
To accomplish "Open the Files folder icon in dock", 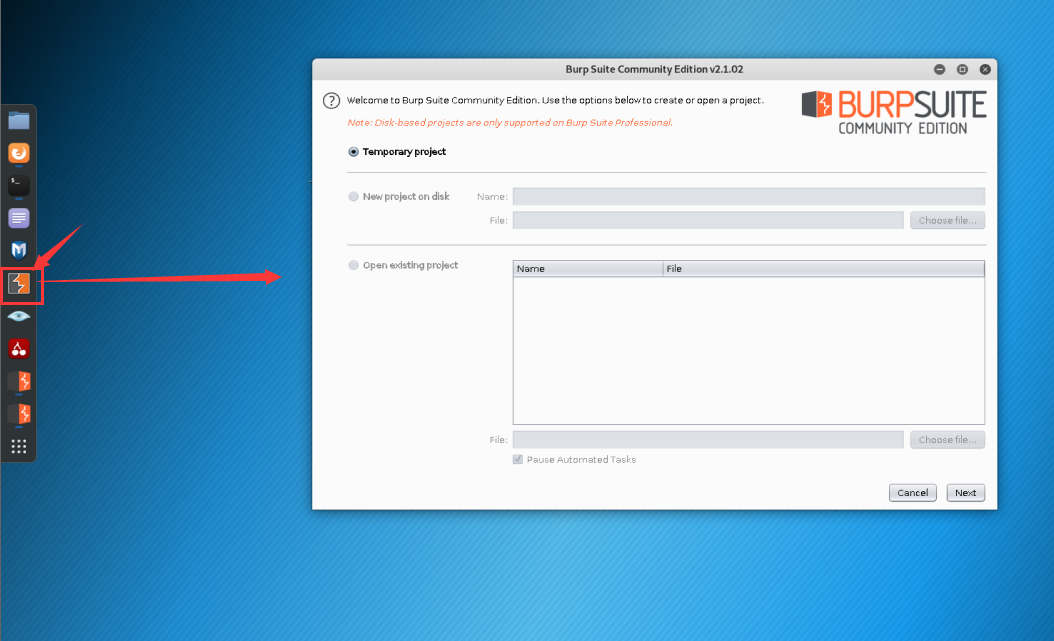I will pyautogui.click(x=19, y=121).
